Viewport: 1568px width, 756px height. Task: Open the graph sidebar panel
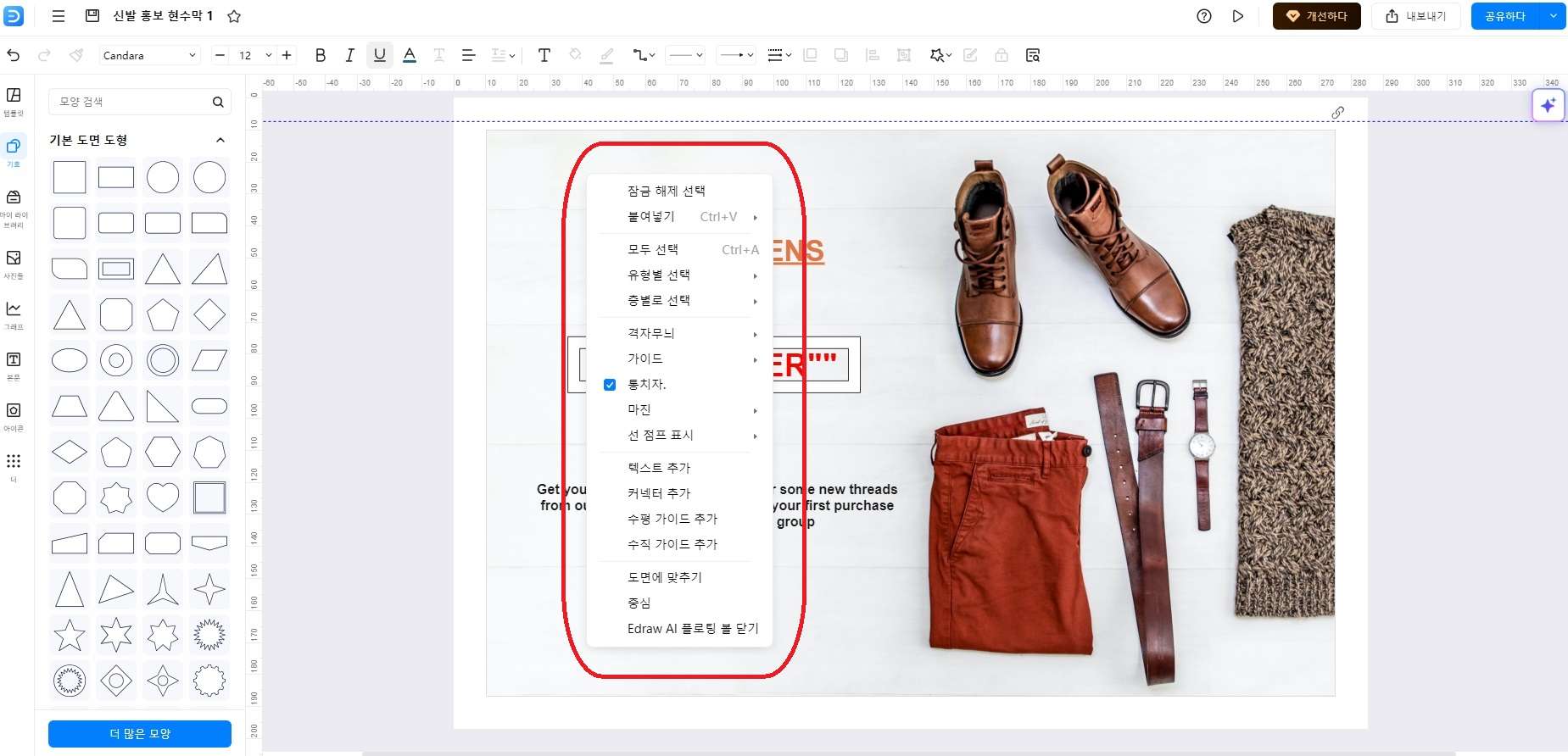(x=14, y=314)
